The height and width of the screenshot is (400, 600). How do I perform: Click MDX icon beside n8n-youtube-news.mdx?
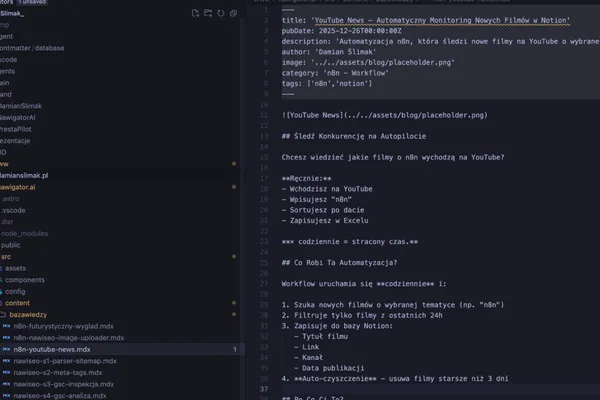point(7,349)
